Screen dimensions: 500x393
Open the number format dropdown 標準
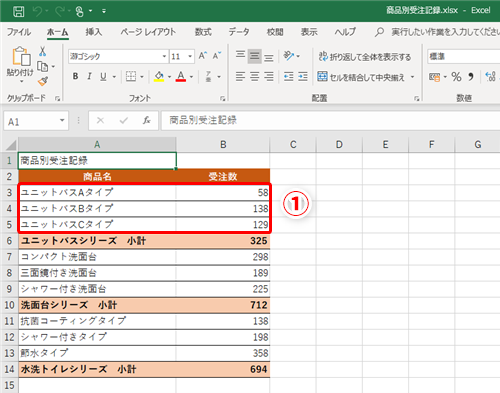464,57
